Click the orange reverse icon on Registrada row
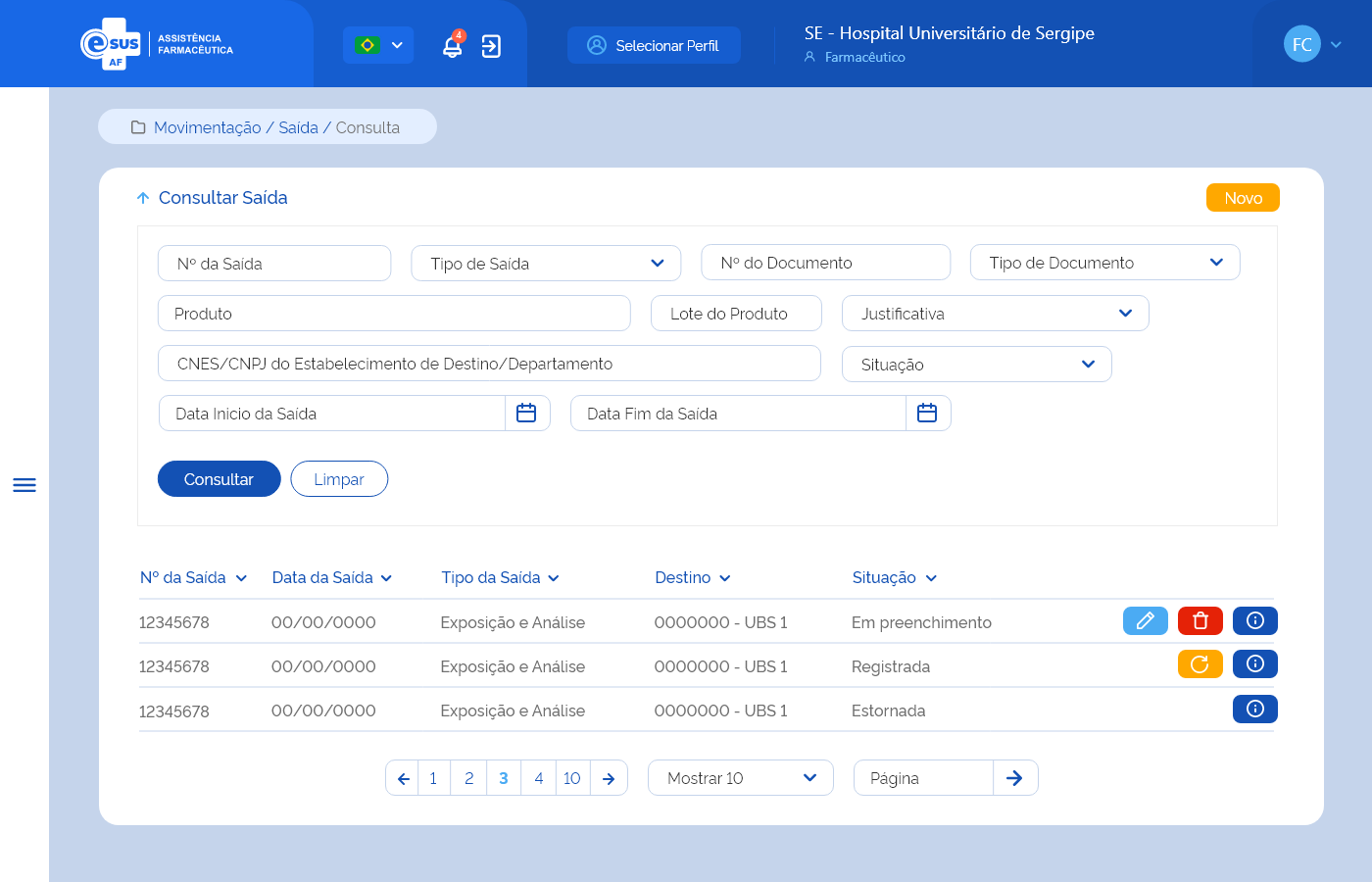Viewport: 1372px width, 882px height. [1200, 664]
